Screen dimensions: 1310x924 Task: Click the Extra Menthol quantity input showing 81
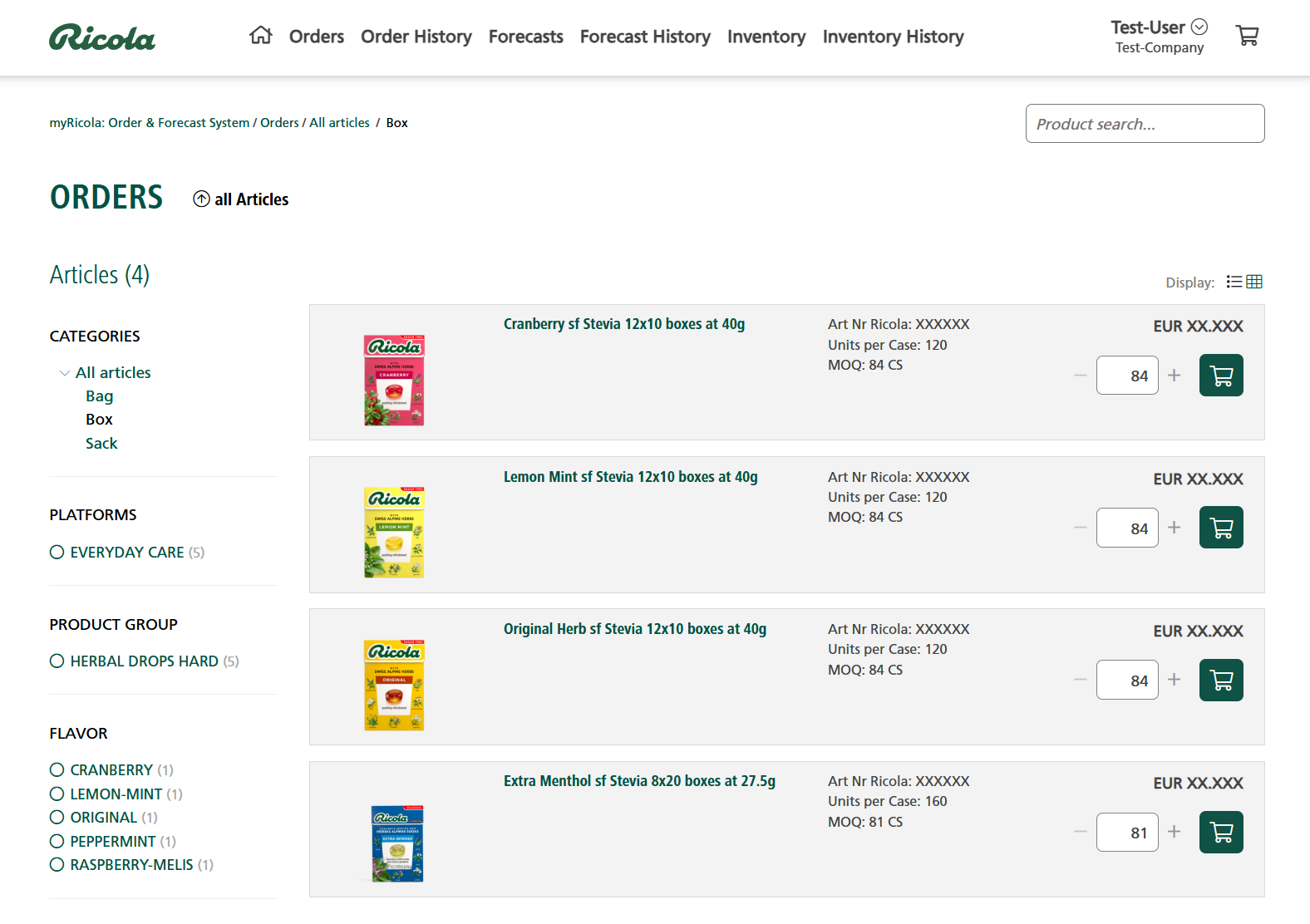(x=1127, y=833)
